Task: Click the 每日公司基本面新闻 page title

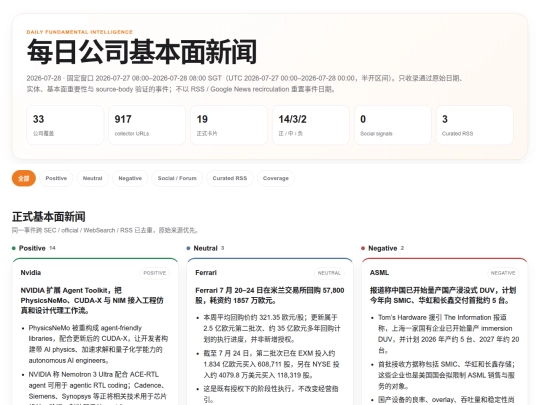Action: (142, 52)
